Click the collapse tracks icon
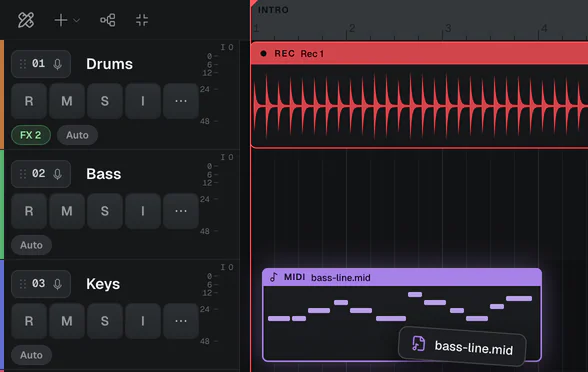The image size is (588, 372). [x=142, y=20]
